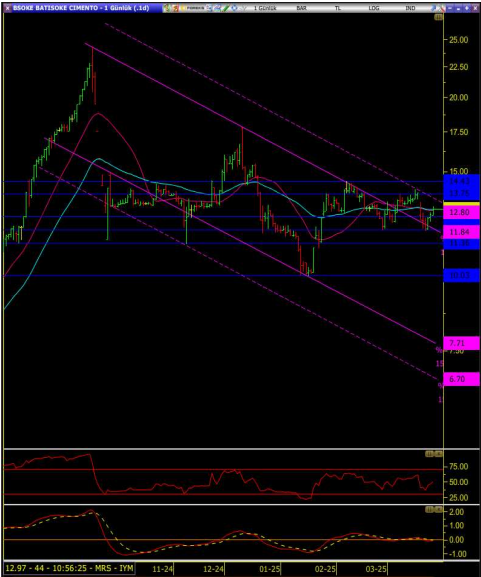Click the small panel icon above price axis
This screenshot has height=577, width=481.
click(438, 17)
